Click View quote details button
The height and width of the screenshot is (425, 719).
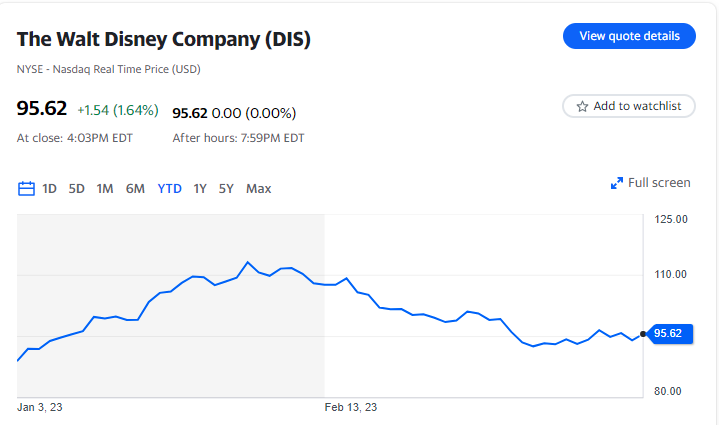point(629,36)
